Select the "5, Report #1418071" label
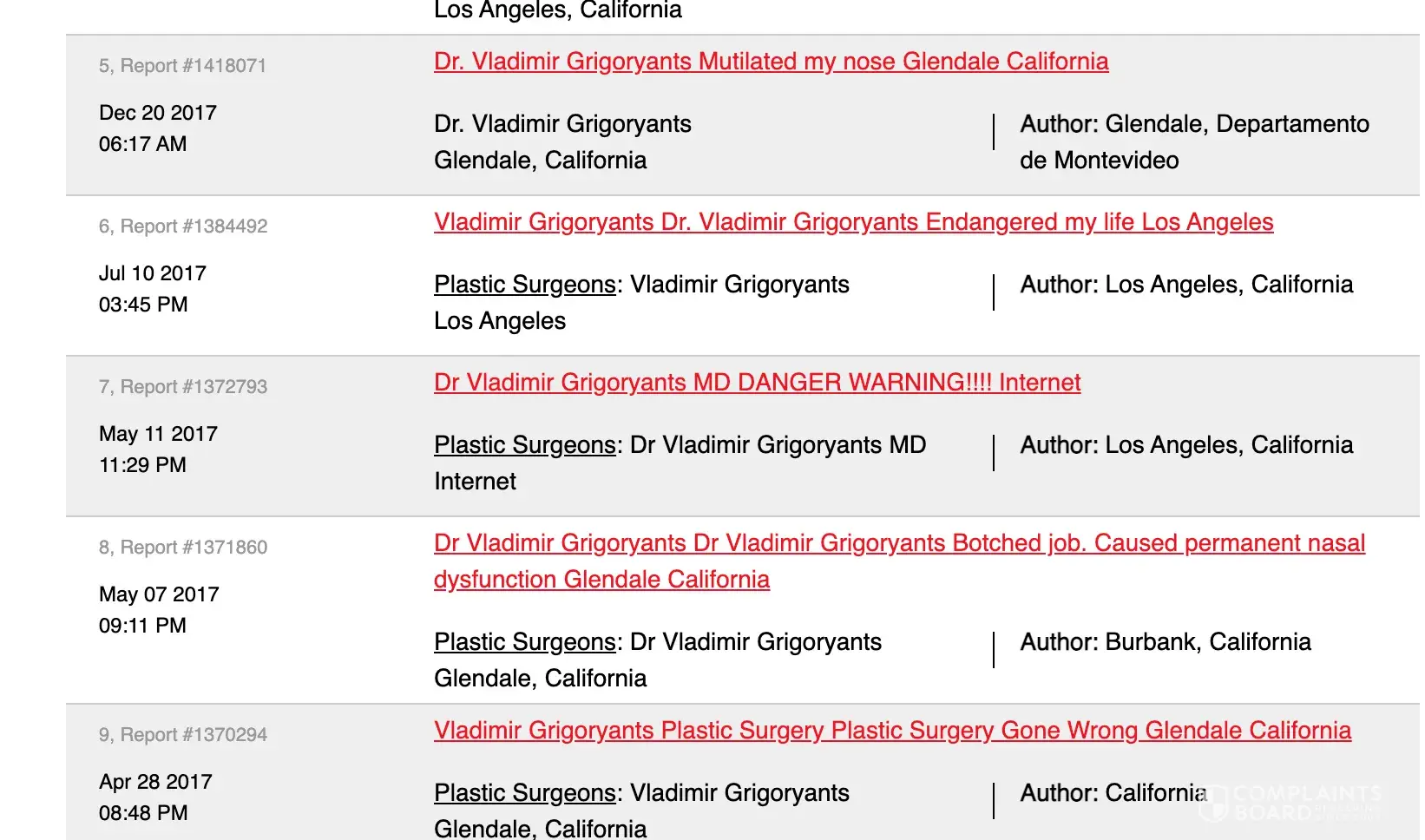The height and width of the screenshot is (840, 1425). point(182,66)
